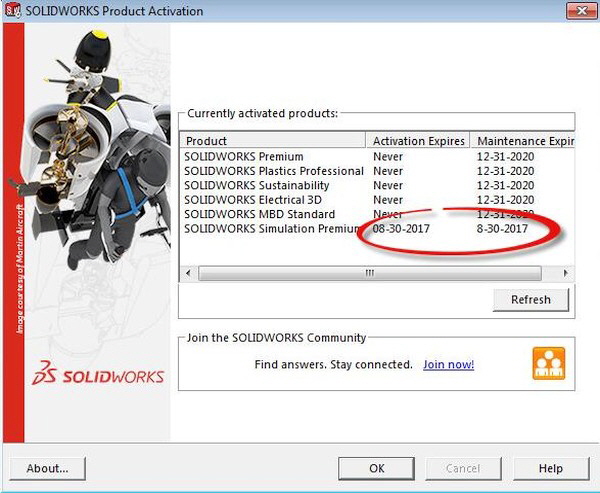The image size is (600, 493).
Task: Click Never in the Electrical 3D row
Action: point(388,200)
